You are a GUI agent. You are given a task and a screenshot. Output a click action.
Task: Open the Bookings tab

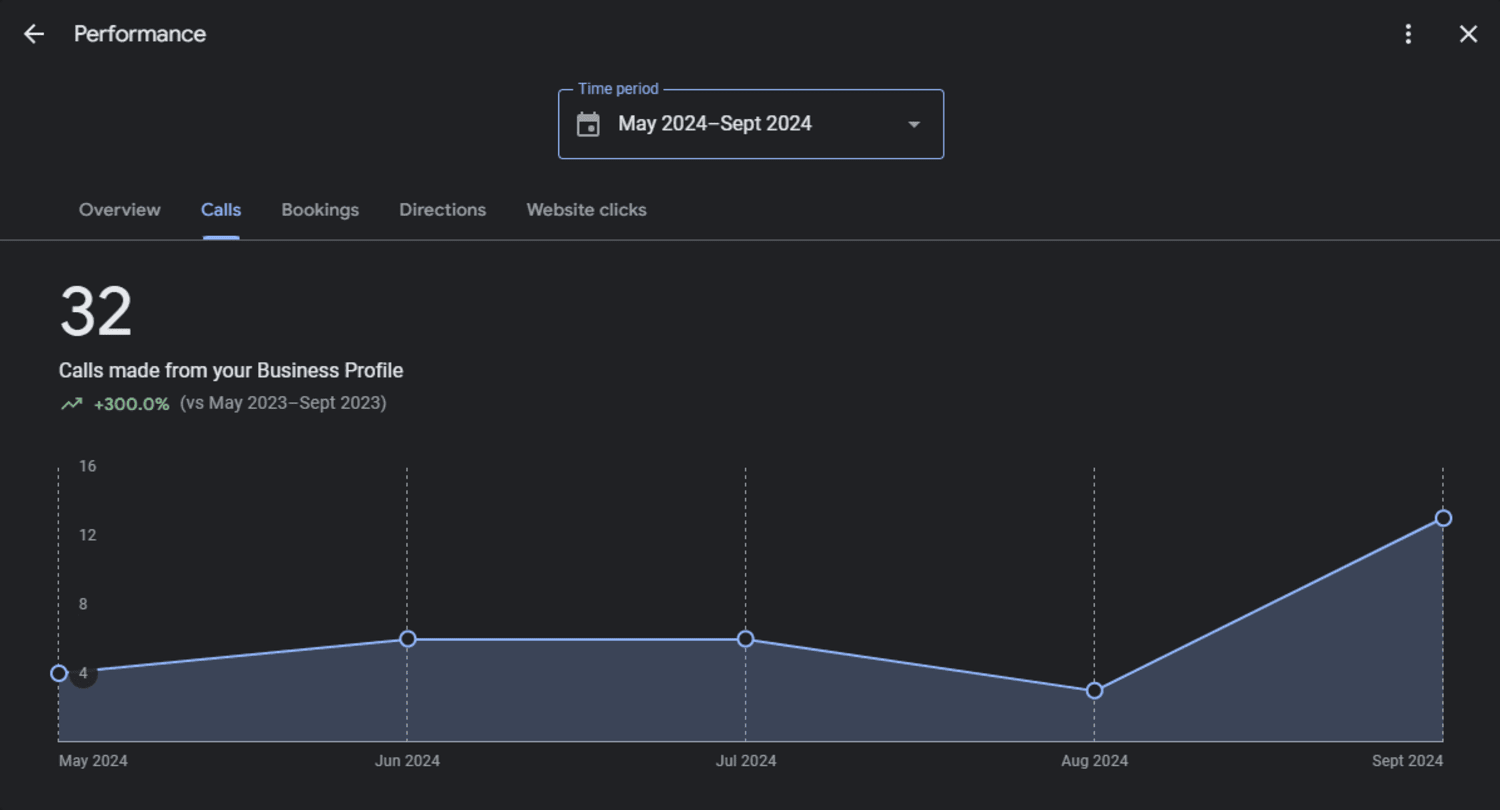tap(320, 210)
